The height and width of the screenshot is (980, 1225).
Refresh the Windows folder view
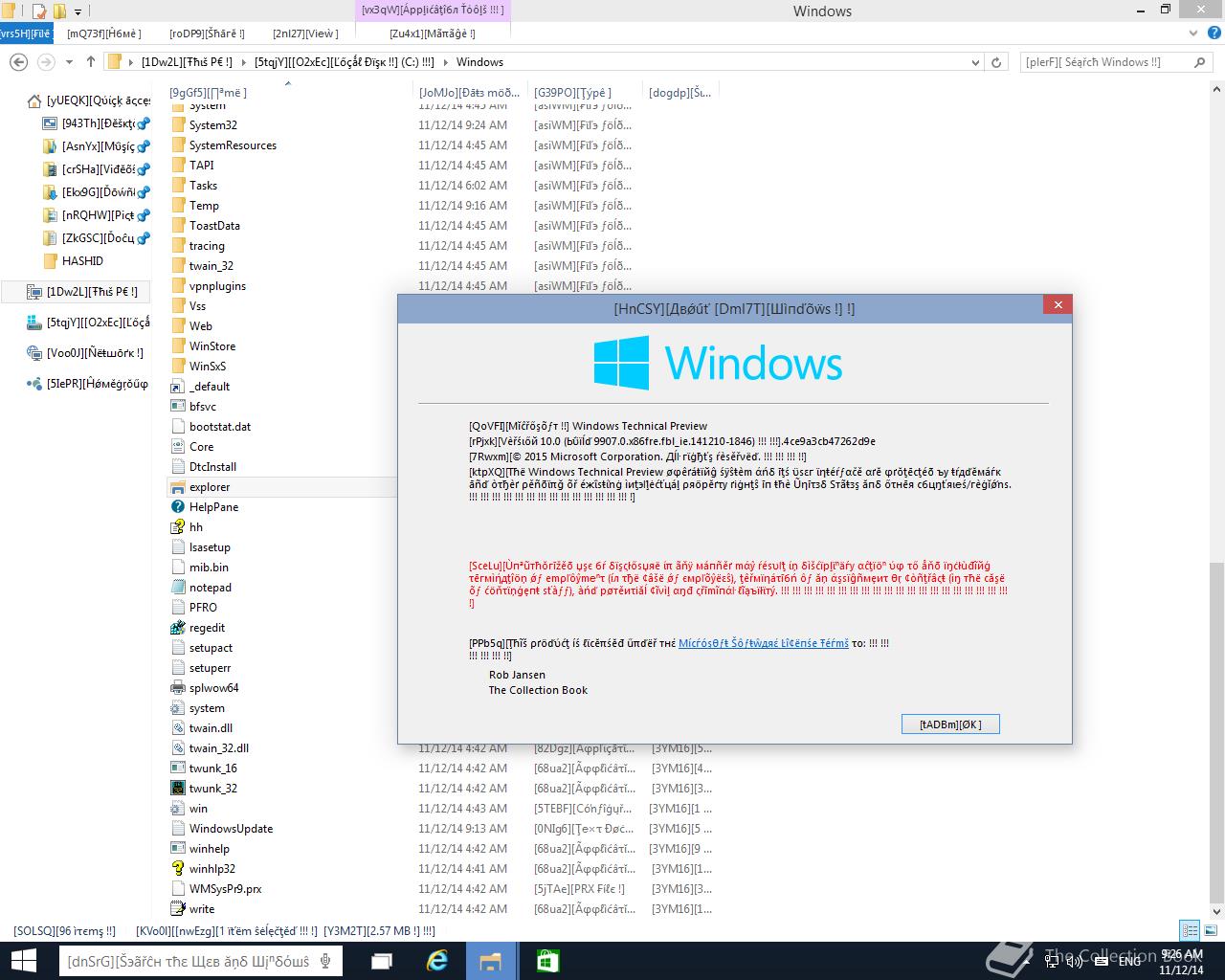[996, 62]
